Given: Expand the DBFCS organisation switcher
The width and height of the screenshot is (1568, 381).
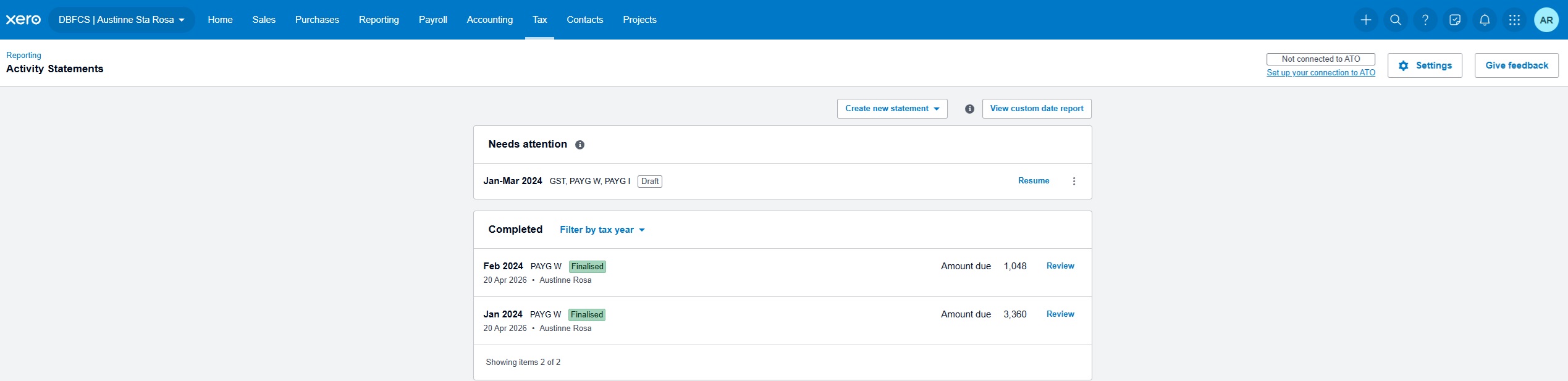Looking at the screenshot, I should [121, 20].
